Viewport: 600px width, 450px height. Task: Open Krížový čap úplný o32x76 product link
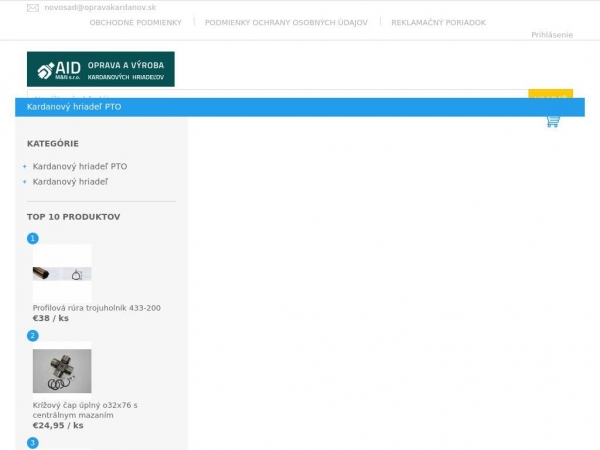pyautogui.click(x=85, y=410)
